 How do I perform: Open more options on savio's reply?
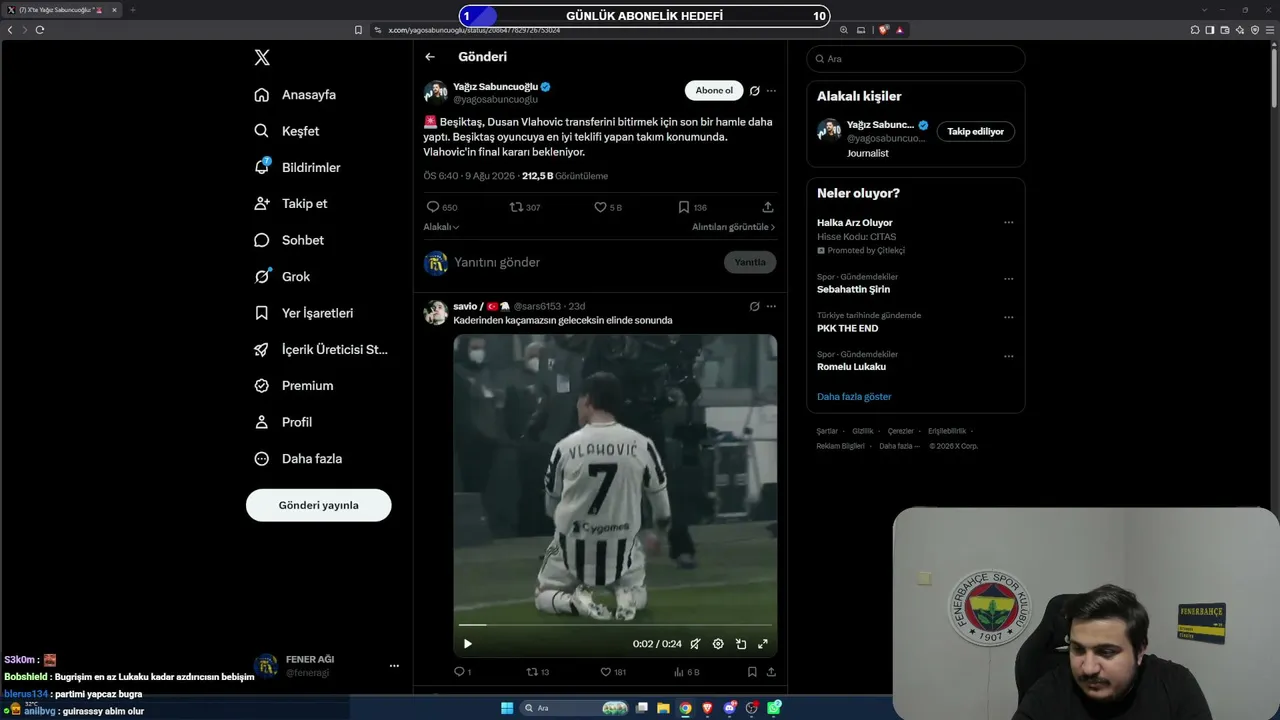tap(771, 306)
